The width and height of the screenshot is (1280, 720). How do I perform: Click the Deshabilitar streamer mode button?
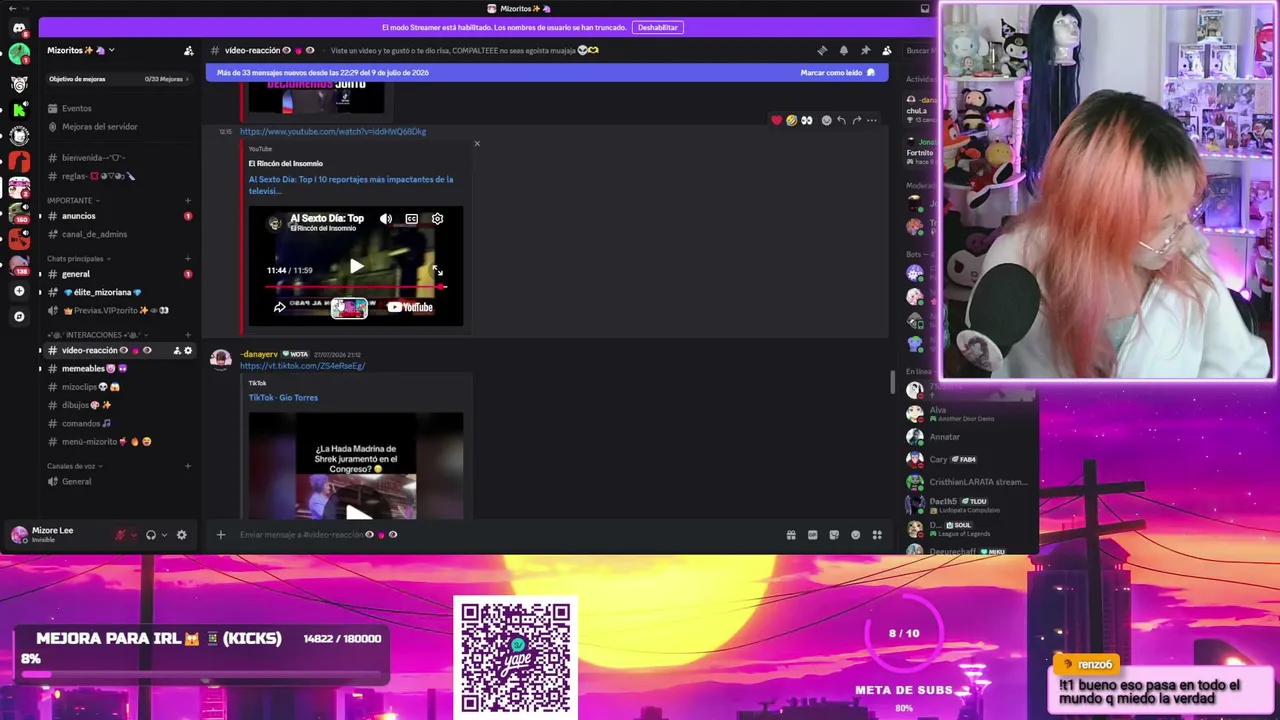[x=658, y=27]
